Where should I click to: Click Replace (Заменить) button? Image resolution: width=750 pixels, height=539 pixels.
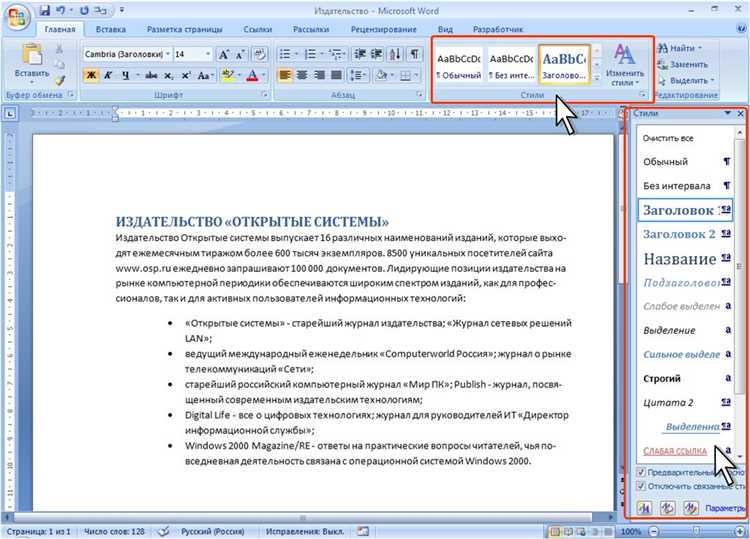click(x=683, y=64)
